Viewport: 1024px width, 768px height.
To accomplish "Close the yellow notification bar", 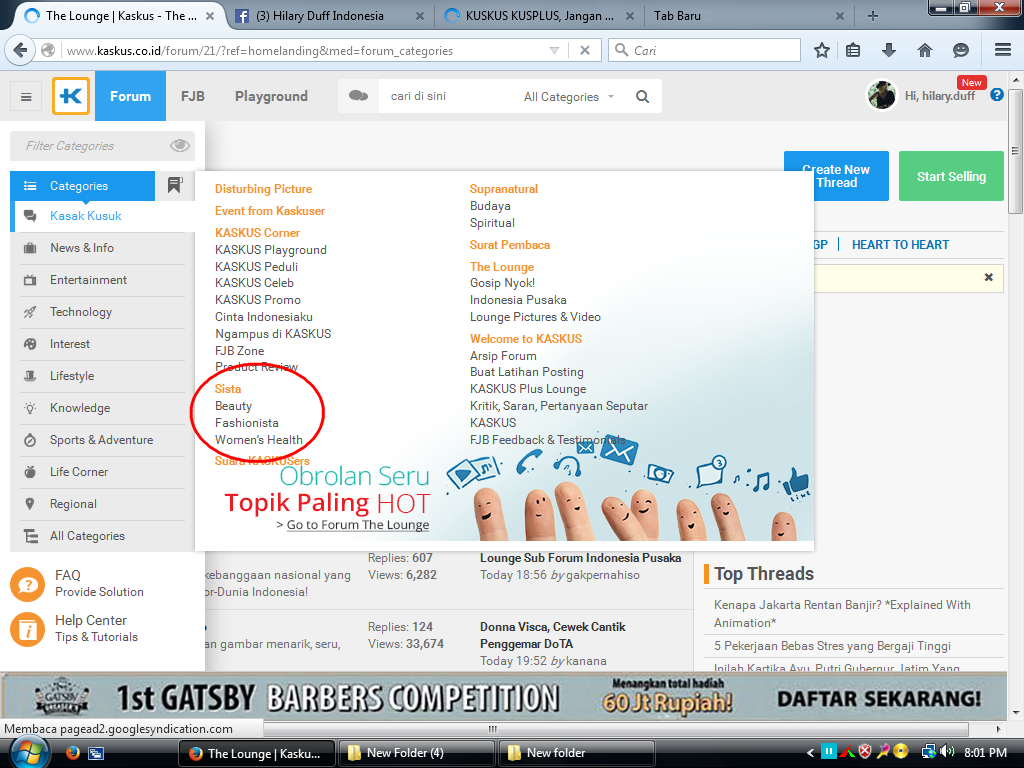I will pyautogui.click(x=989, y=278).
